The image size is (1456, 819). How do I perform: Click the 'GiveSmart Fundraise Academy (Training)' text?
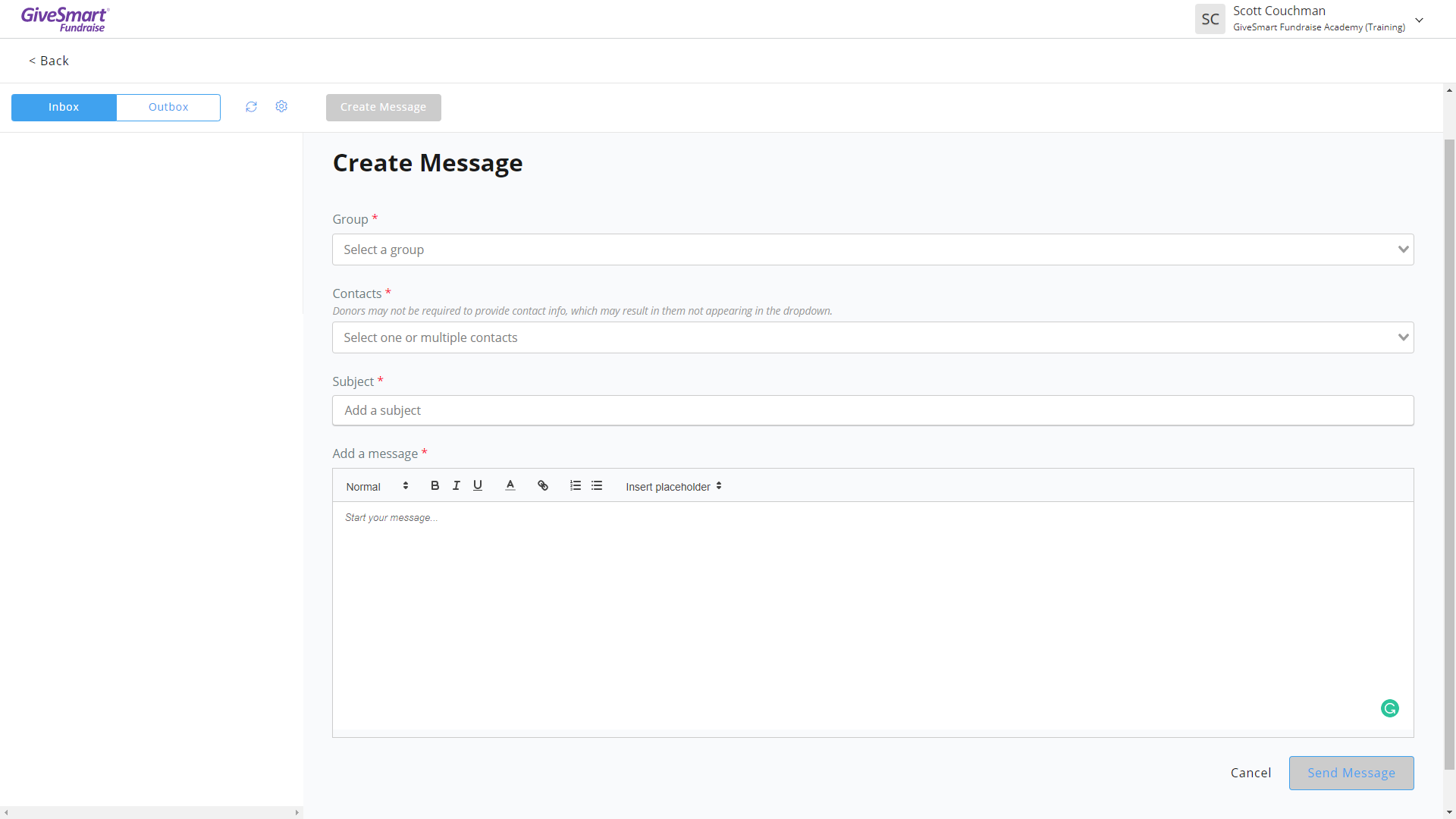tap(1319, 27)
